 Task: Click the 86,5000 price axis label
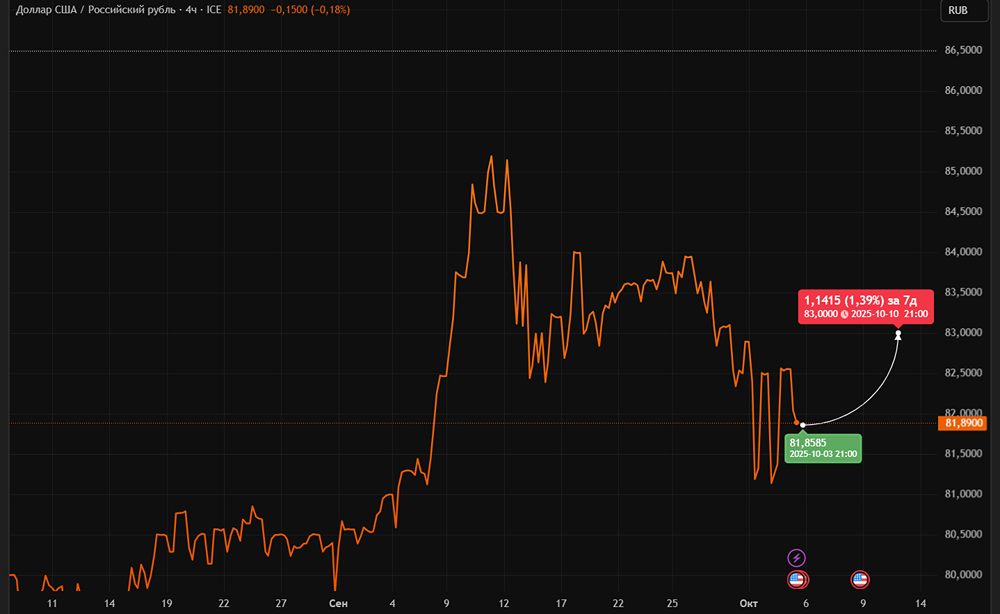(x=963, y=50)
